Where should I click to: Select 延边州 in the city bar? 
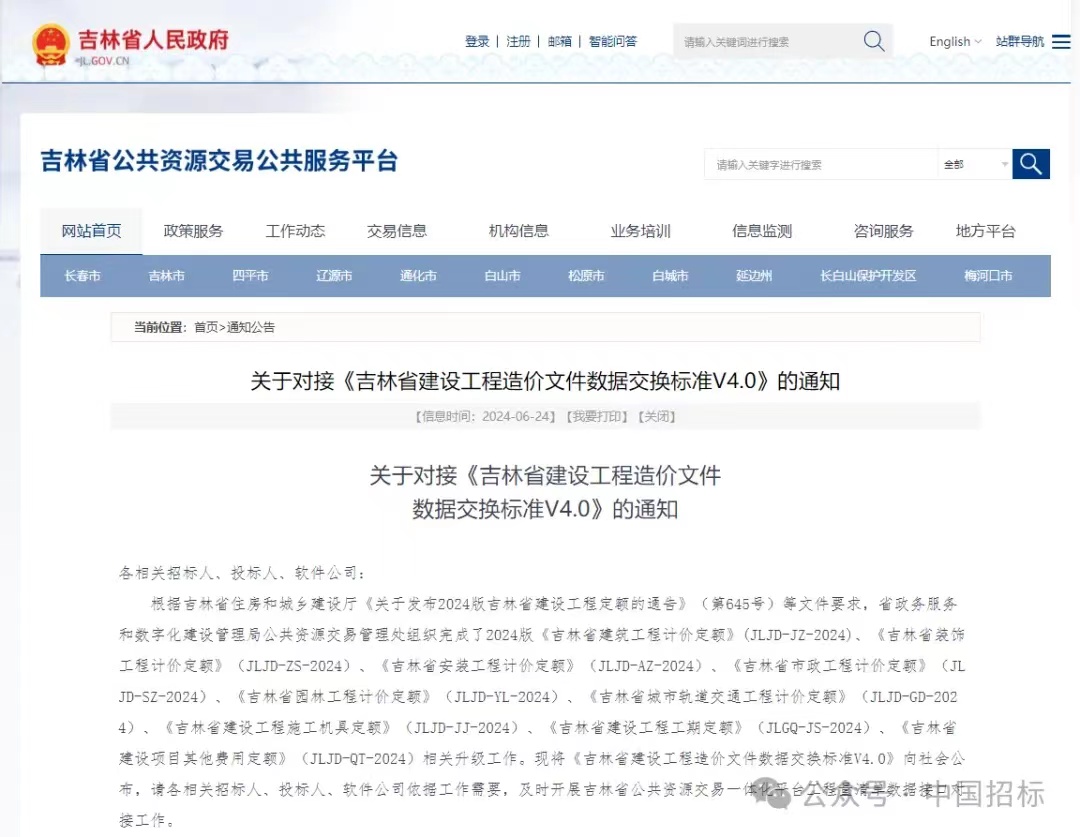coord(754,276)
